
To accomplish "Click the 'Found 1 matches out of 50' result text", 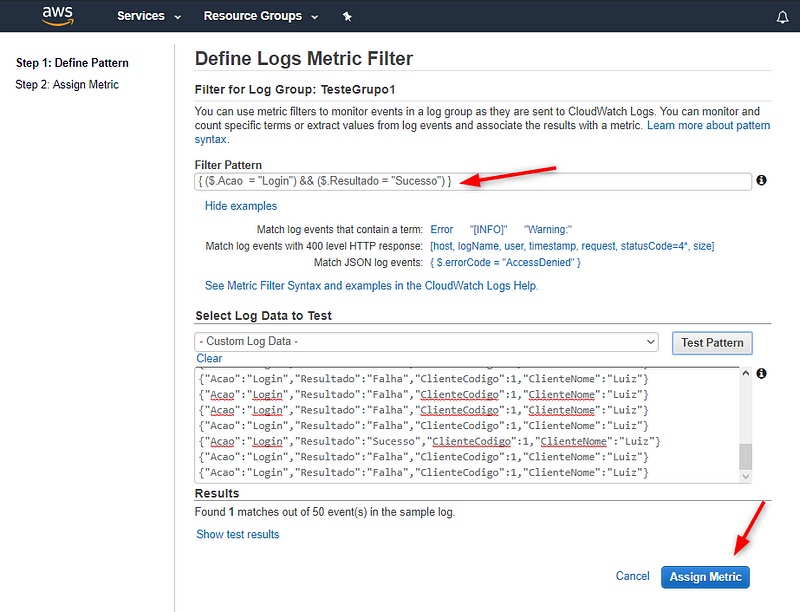I will pyautogui.click(x=324, y=512).
